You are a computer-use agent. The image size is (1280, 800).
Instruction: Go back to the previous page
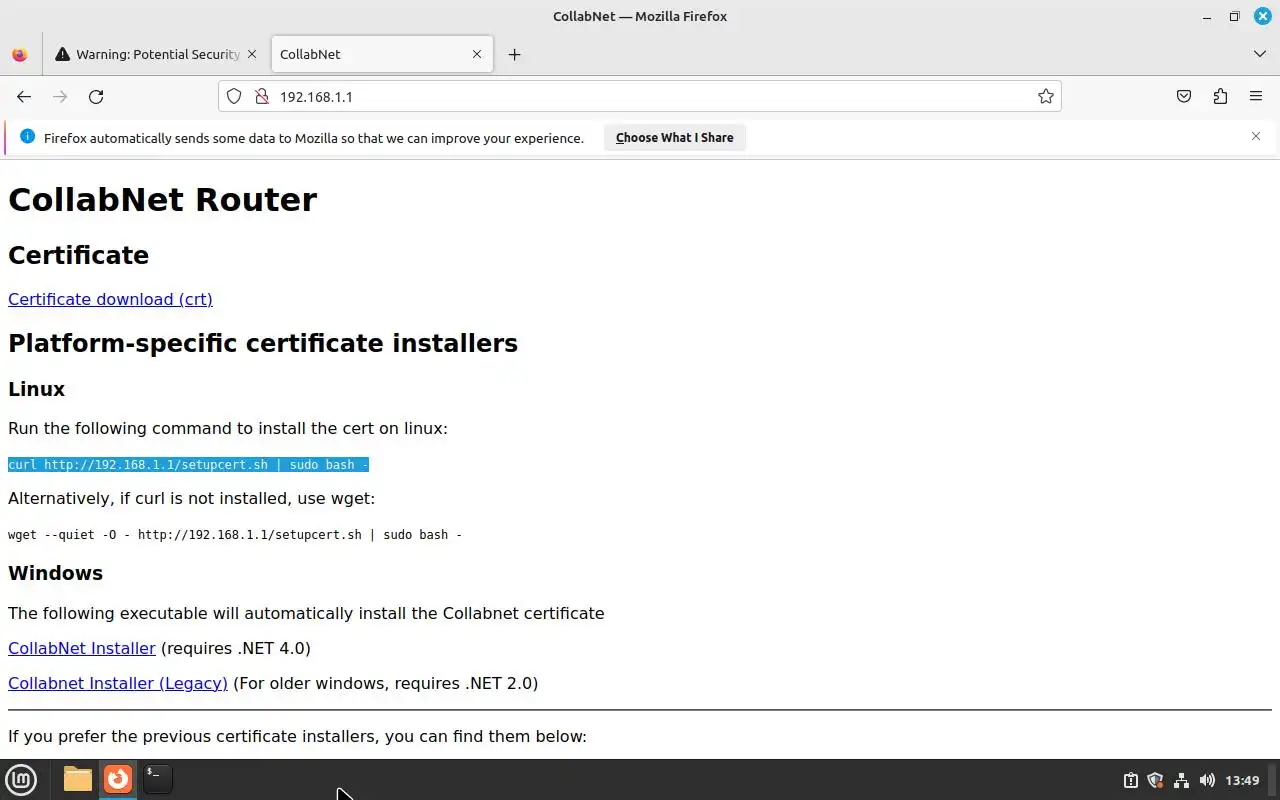click(24, 97)
